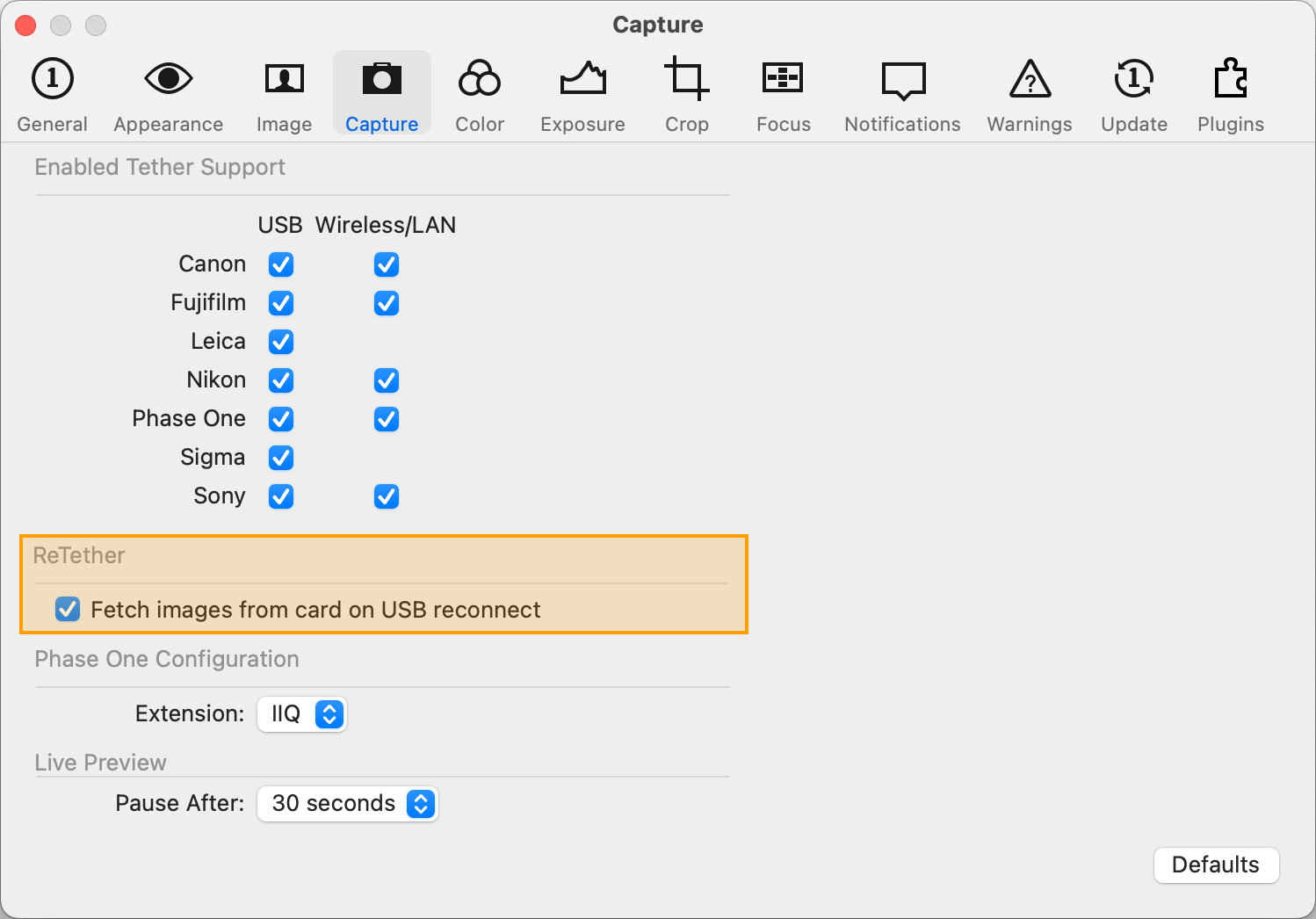1316x919 pixels.
Task: Toggle Fujifilm Wireless/LAN checkbox
Action: click(387, 303)
